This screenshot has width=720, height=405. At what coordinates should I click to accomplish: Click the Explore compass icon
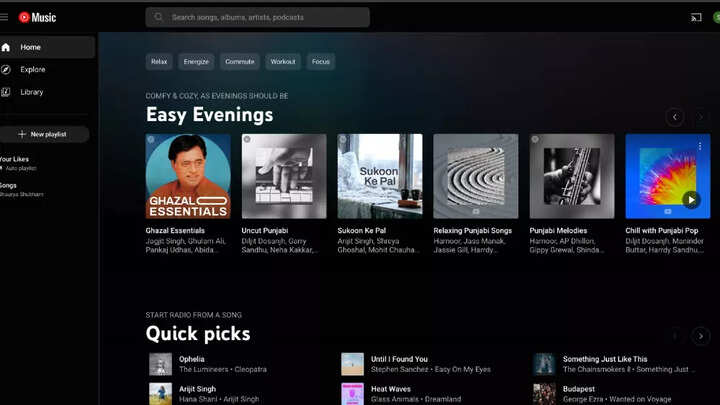(6, 70)
